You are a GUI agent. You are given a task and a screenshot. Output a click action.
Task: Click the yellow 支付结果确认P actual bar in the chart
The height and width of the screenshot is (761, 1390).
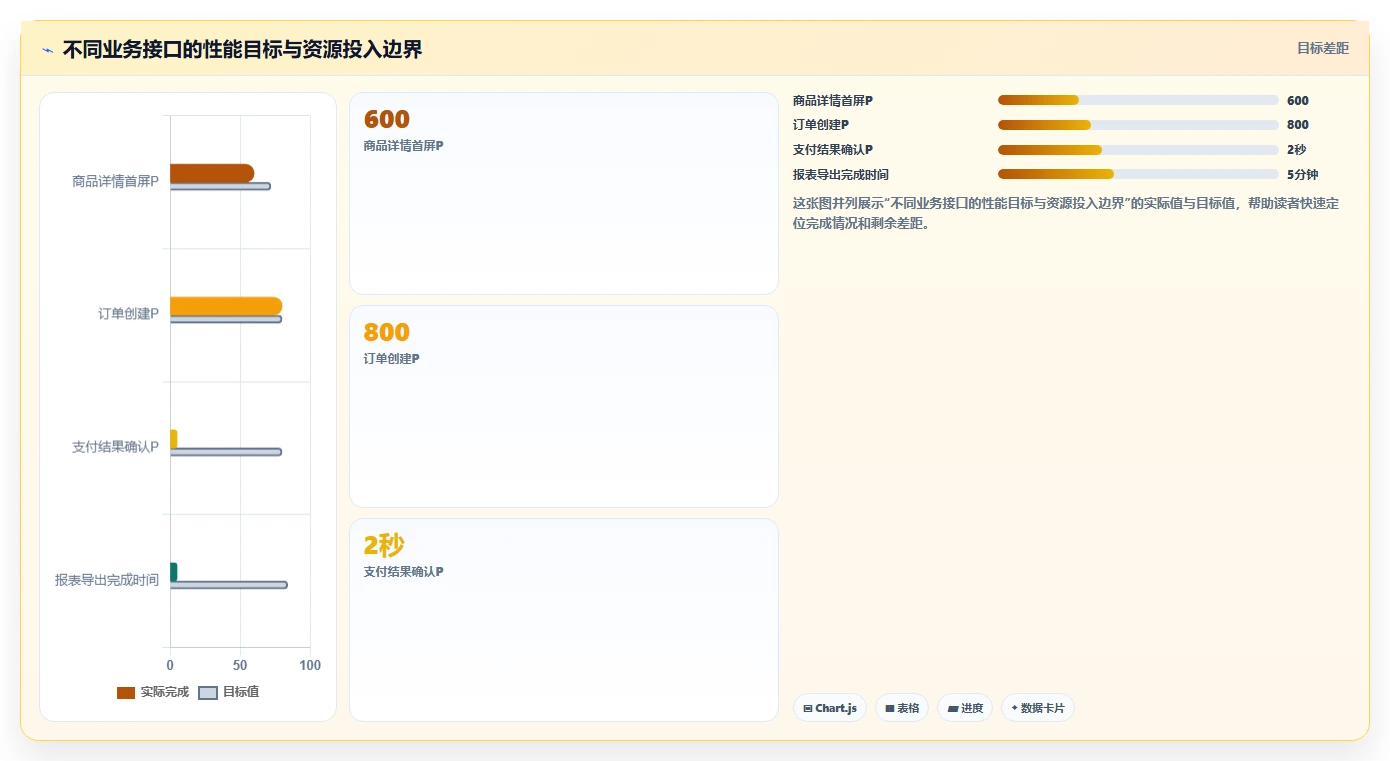click(x=174, y=439)
